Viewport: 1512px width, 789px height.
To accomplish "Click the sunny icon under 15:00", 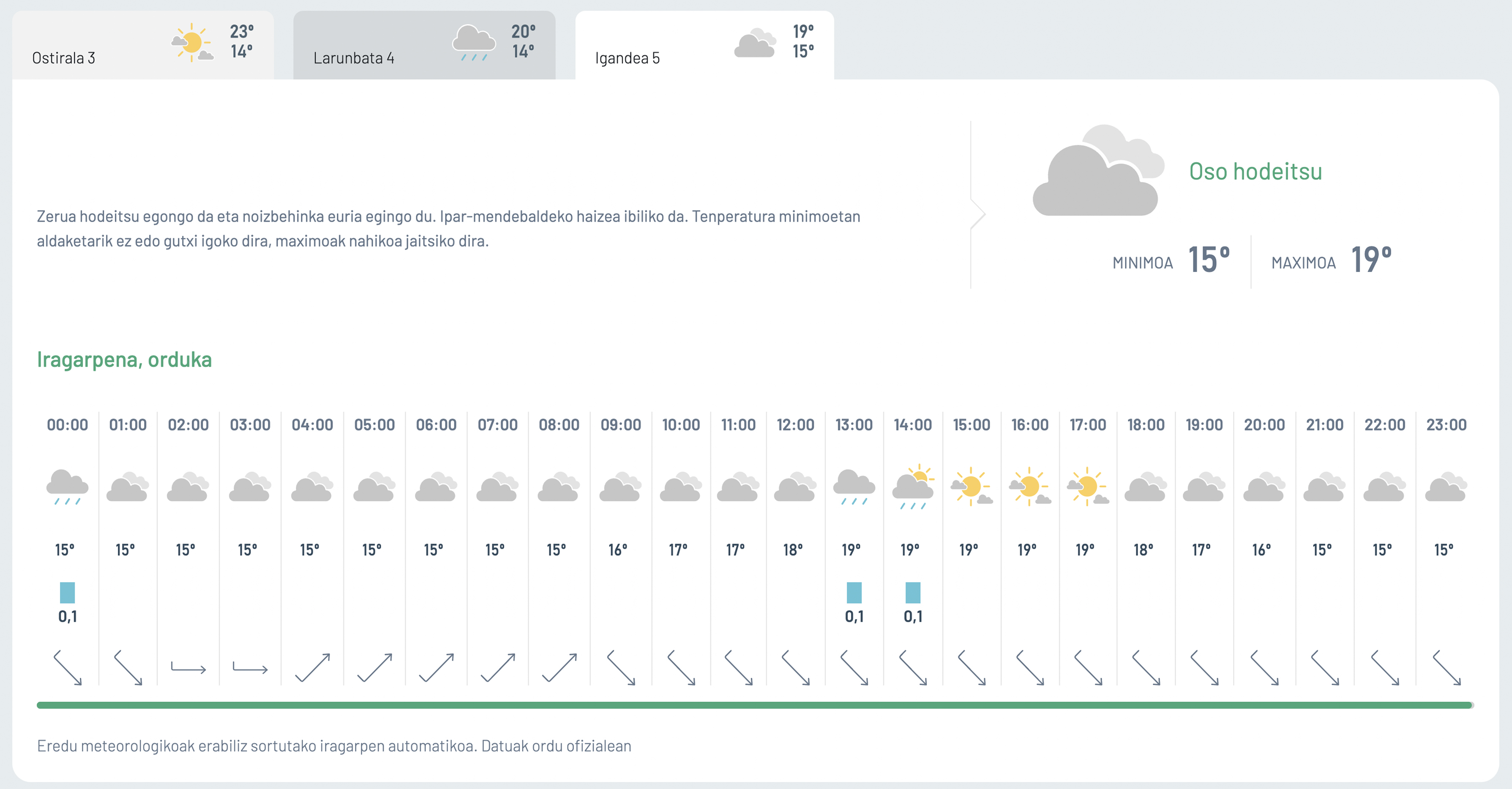I will click(972, 486).
